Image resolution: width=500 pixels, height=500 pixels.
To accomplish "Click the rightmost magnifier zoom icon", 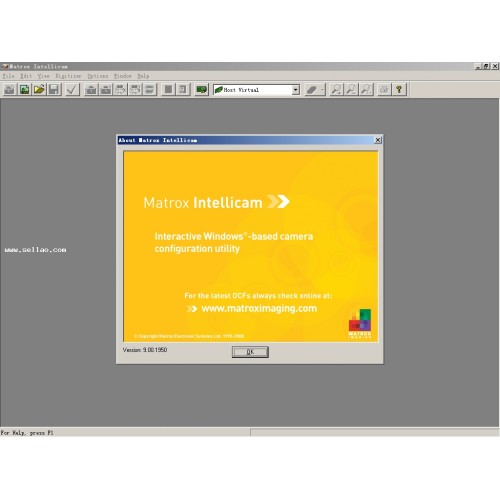I will [x=366, y=89].
